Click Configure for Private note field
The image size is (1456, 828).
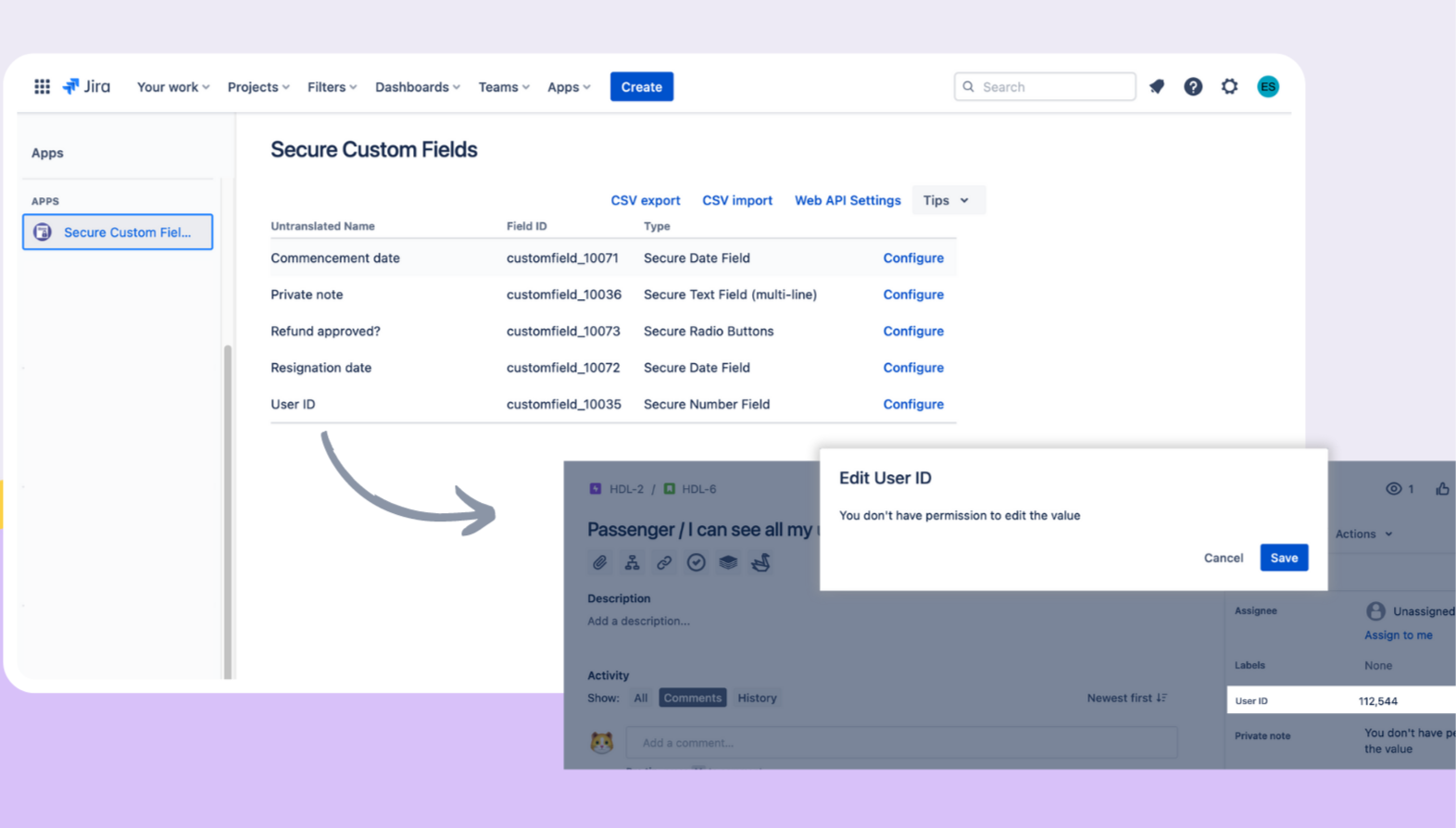pos(912,295)
